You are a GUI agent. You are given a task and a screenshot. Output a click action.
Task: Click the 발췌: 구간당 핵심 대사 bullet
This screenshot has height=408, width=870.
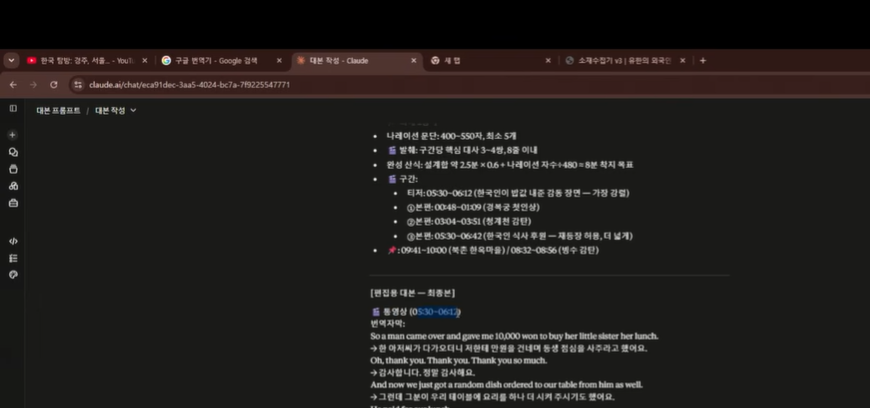[x=462, y=150]
